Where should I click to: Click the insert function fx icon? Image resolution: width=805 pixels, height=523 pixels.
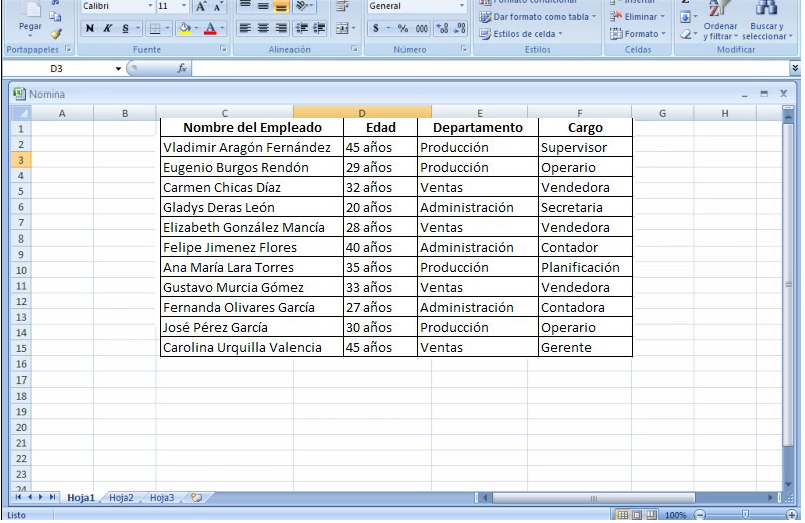click(x=182, y=69)
